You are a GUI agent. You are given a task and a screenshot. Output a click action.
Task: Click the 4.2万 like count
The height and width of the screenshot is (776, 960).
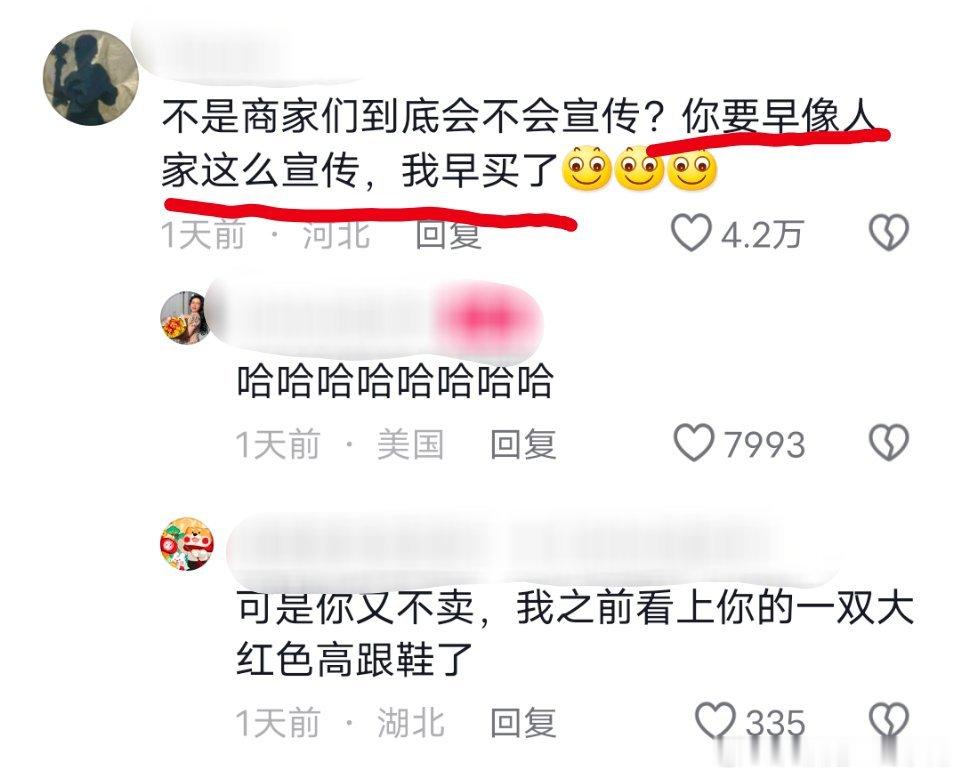pyautogui.click(x=762, y=235)
